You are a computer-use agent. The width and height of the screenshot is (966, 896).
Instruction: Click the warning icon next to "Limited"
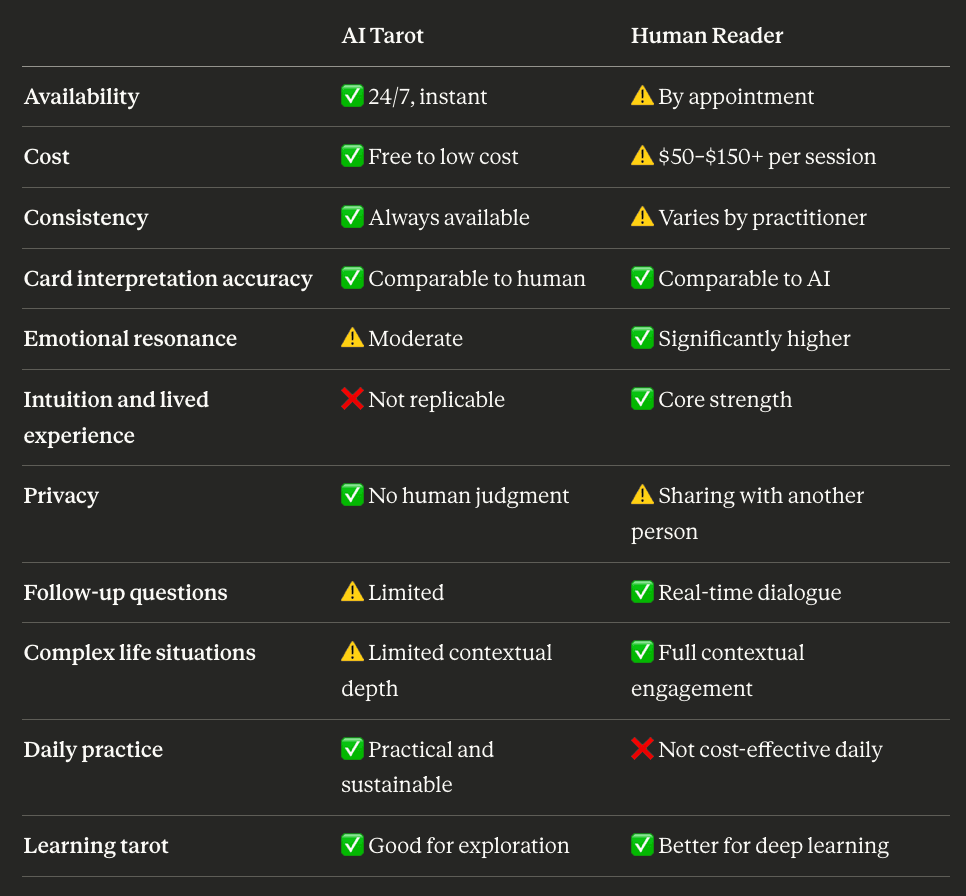352,592
